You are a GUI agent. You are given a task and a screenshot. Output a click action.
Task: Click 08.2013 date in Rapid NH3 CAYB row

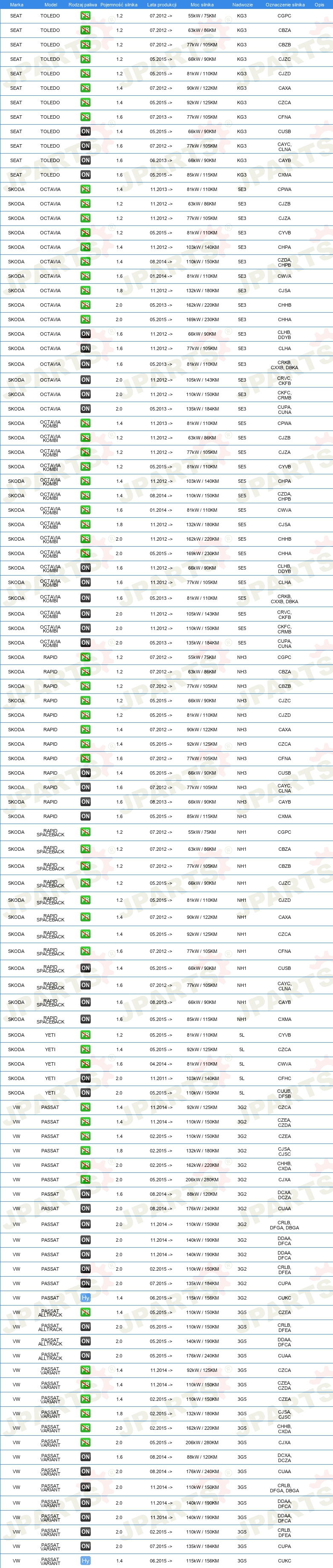161,802
